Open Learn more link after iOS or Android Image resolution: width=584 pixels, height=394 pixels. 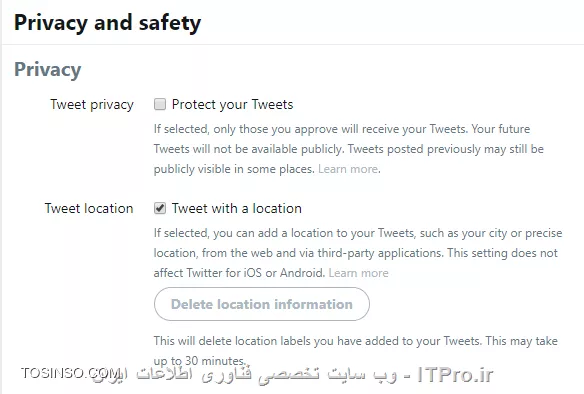tap(358, 273)
